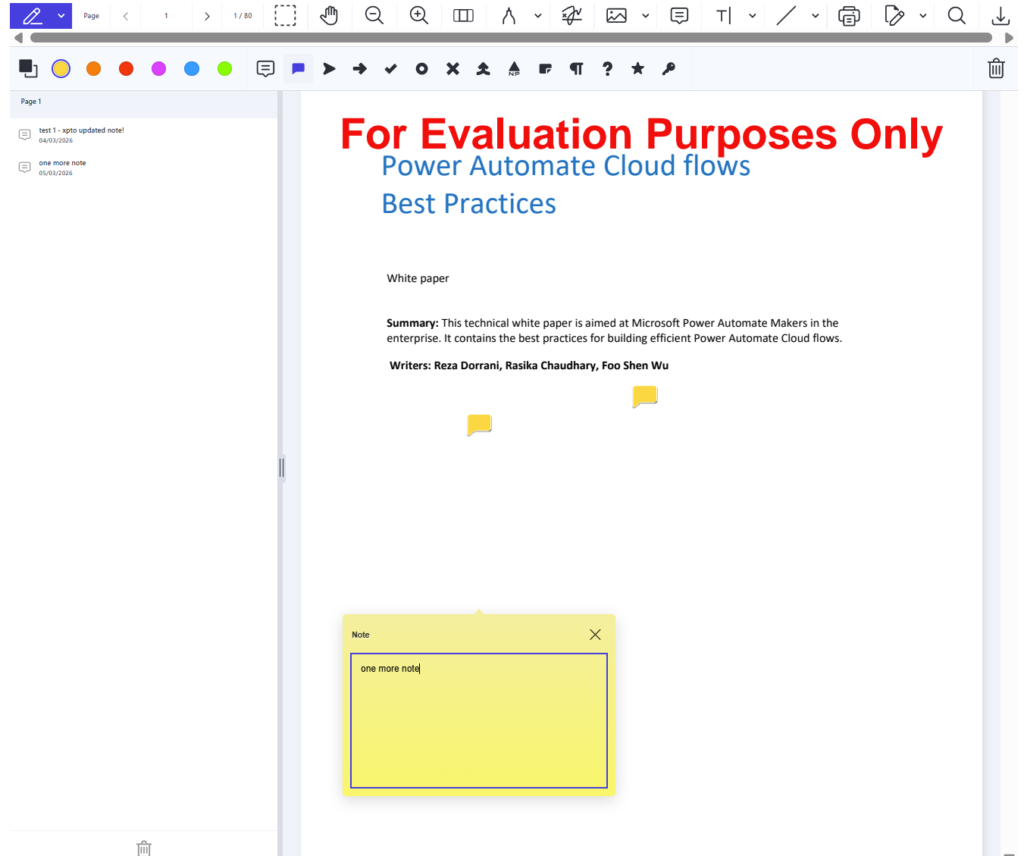Open the print option
This screenshot has height=856, width=1024.
tap(849, 16)
